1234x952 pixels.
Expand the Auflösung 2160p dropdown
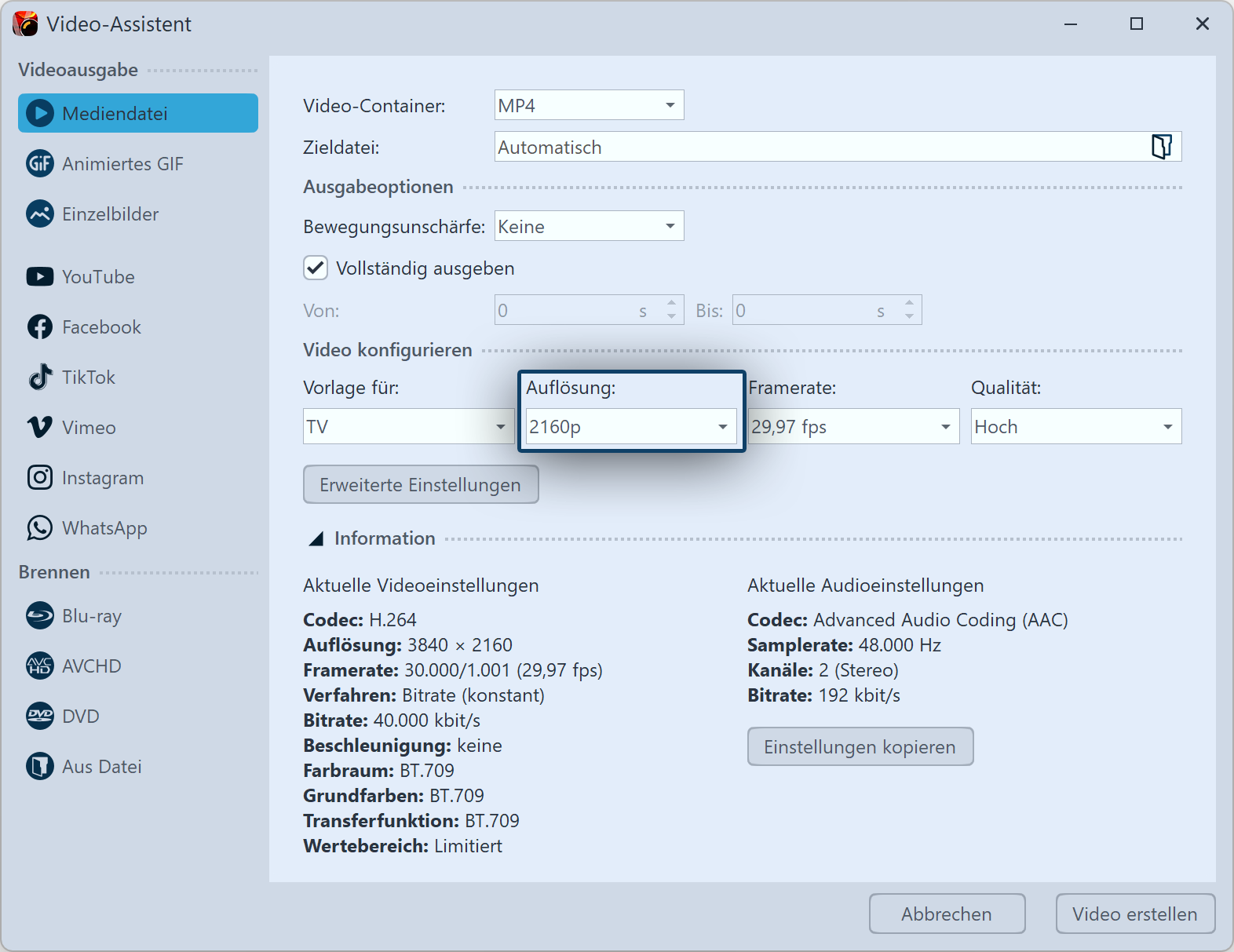point(630,427)
